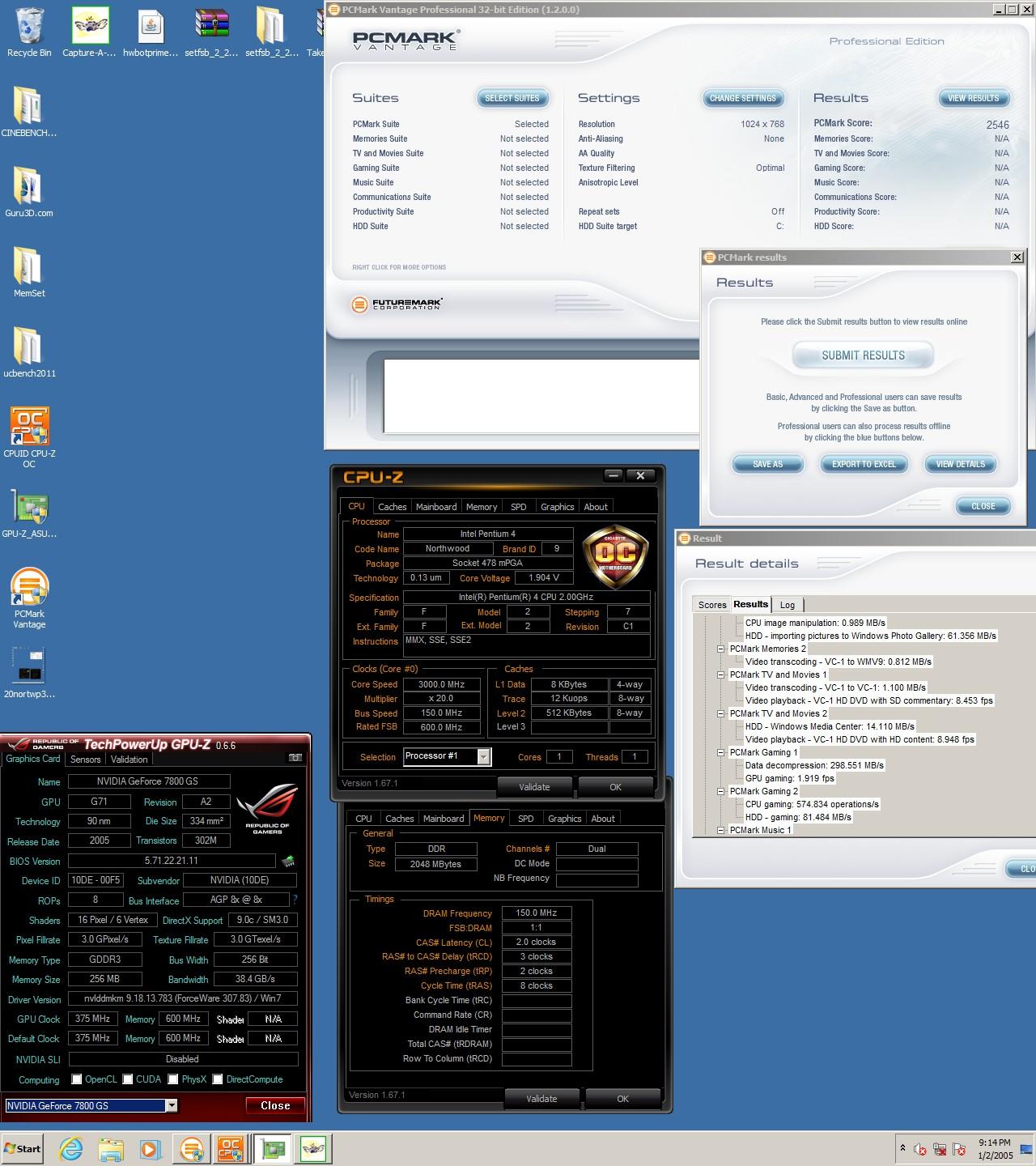Open Validation tab in GPU-Z
Viewport: 1036px width, 1166px height.
click(129, 760)
